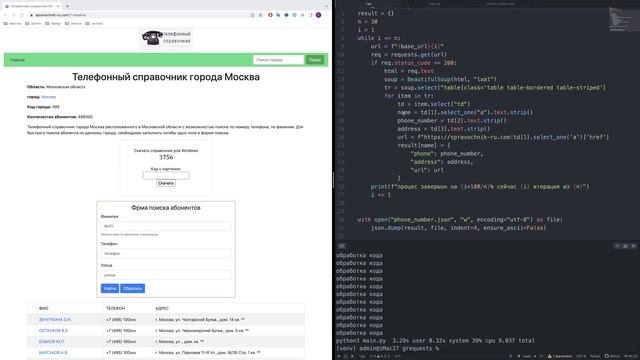Click code line 'while i <= n:'
The image size is (640, 360).
tap(379, 38)
